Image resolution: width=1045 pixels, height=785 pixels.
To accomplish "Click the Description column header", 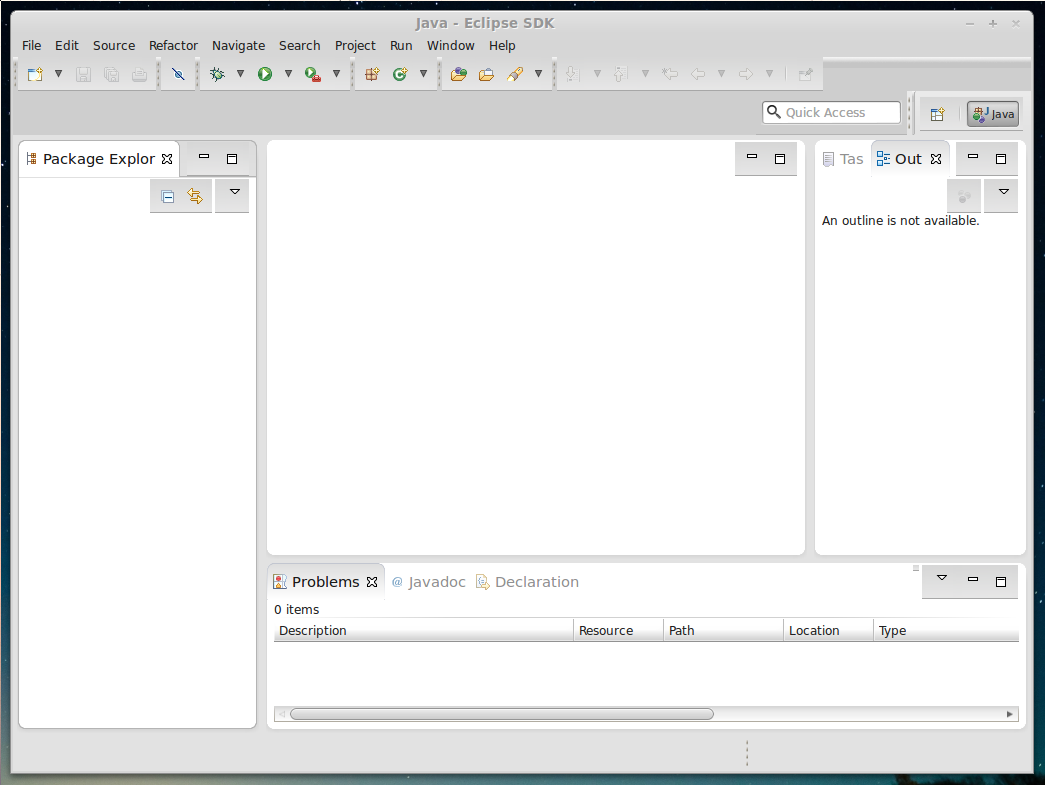I will point(424,630).
